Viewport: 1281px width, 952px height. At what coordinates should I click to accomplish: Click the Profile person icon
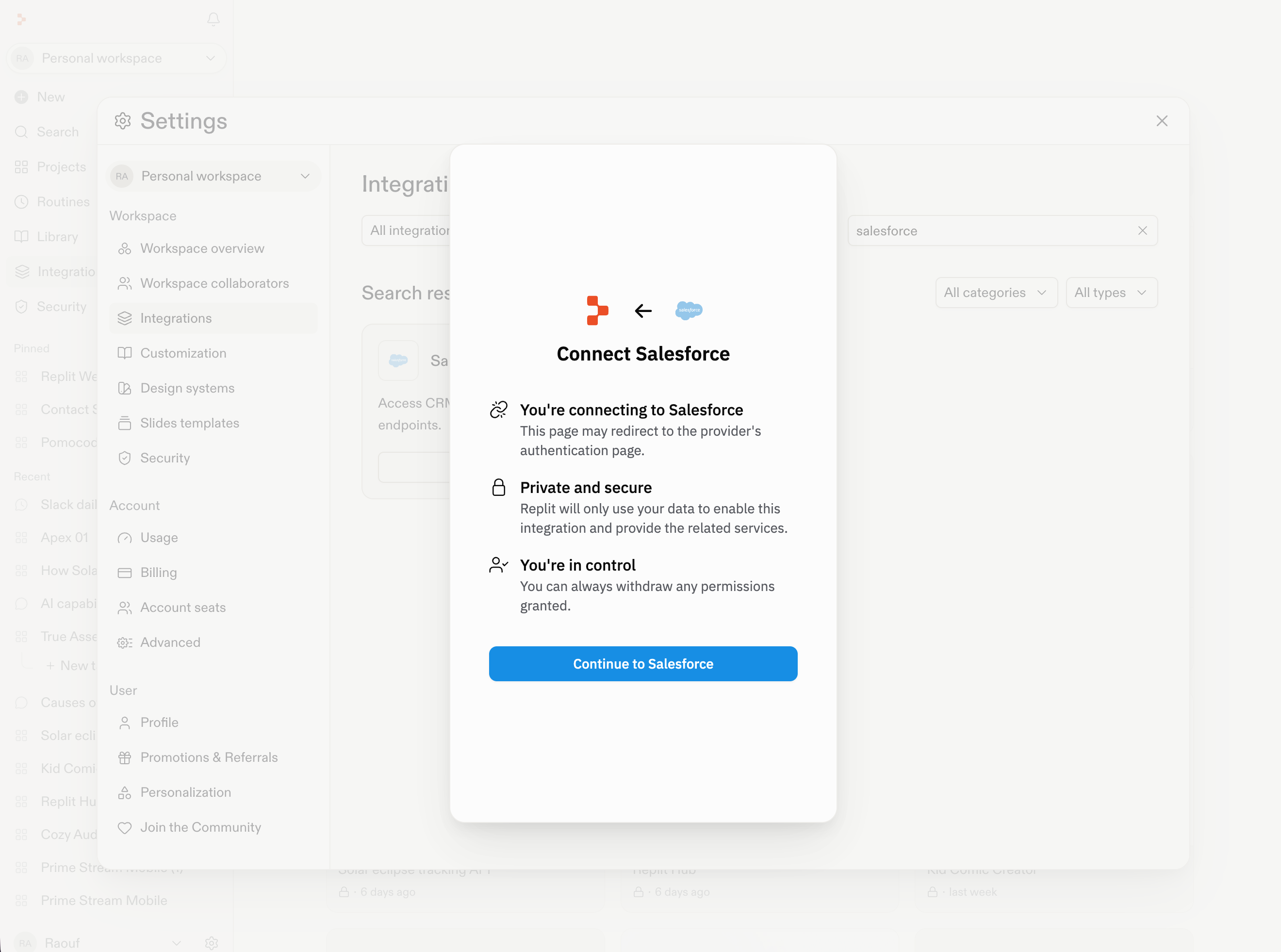pos(125,722)
